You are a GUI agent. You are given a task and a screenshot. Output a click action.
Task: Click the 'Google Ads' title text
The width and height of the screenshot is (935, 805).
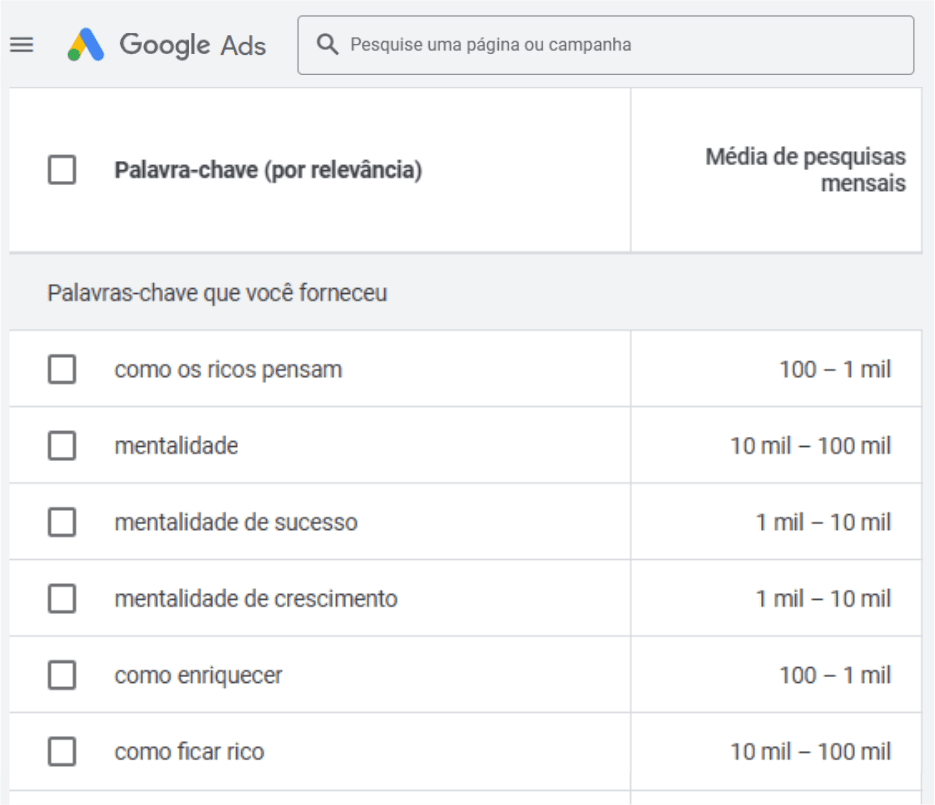[x=193, y=45]
